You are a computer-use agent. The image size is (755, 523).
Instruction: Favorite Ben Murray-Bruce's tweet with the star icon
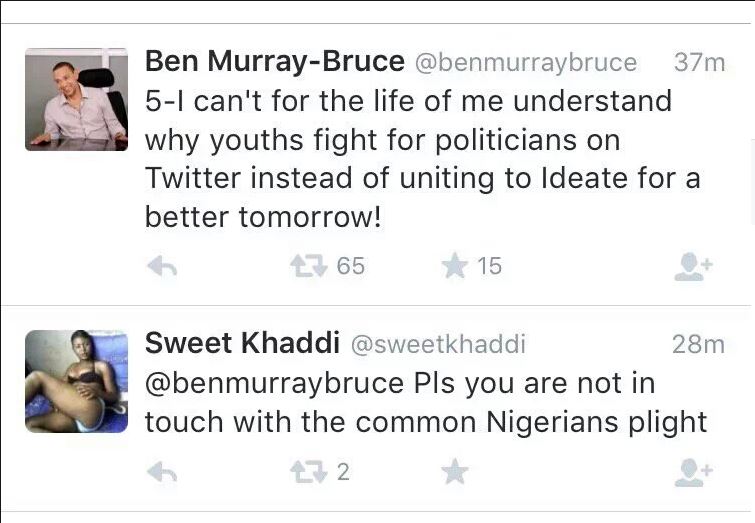[x=455, y=266]
